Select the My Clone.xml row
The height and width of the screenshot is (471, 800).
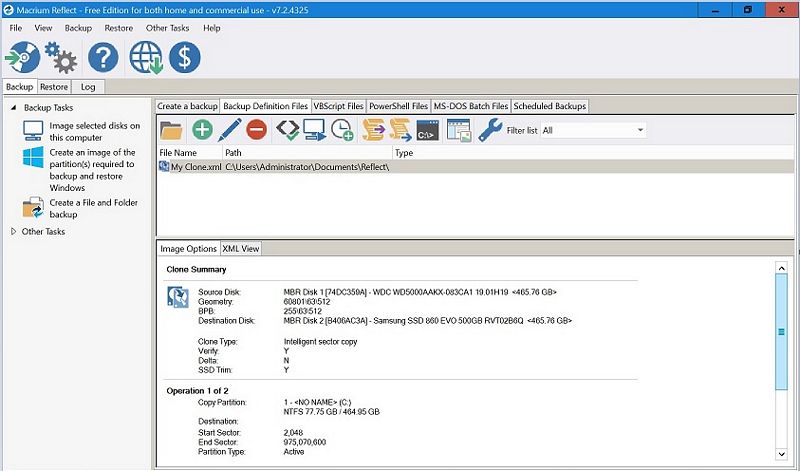click(476, 167)
